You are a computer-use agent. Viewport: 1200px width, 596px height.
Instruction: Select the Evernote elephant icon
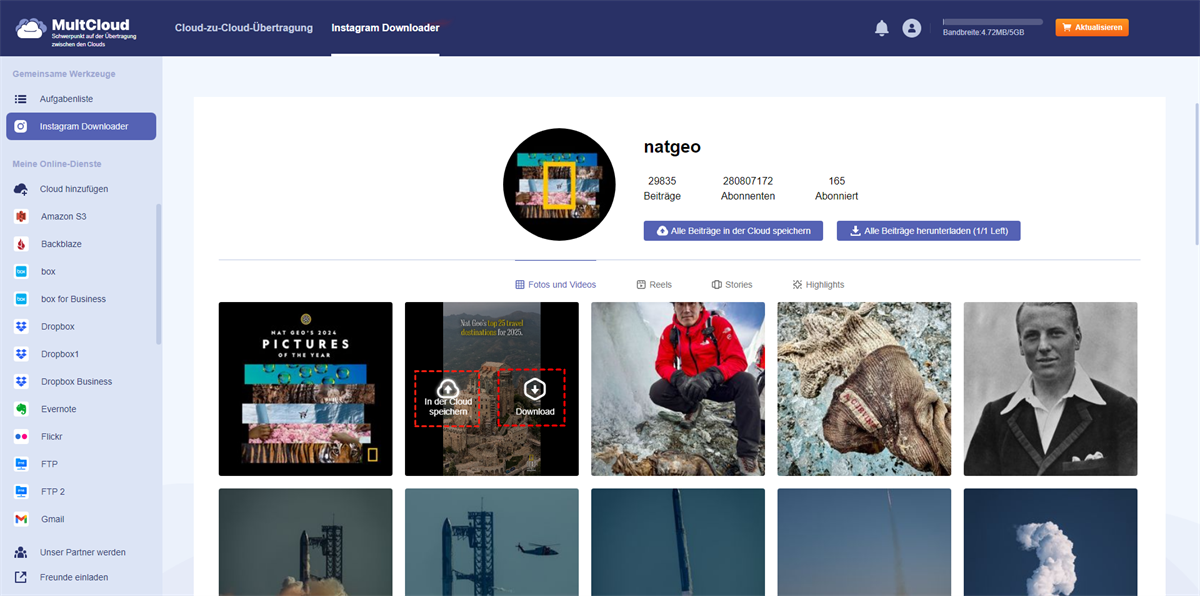20,409
